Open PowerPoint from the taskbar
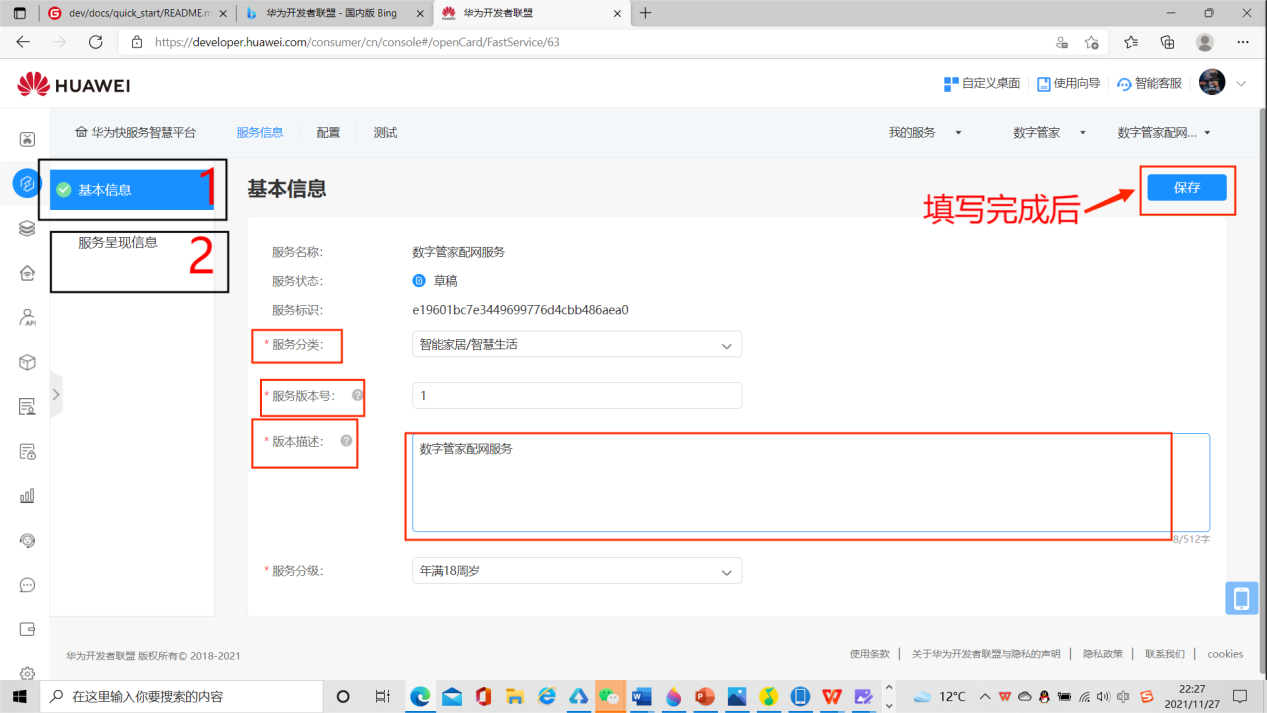 705,696
